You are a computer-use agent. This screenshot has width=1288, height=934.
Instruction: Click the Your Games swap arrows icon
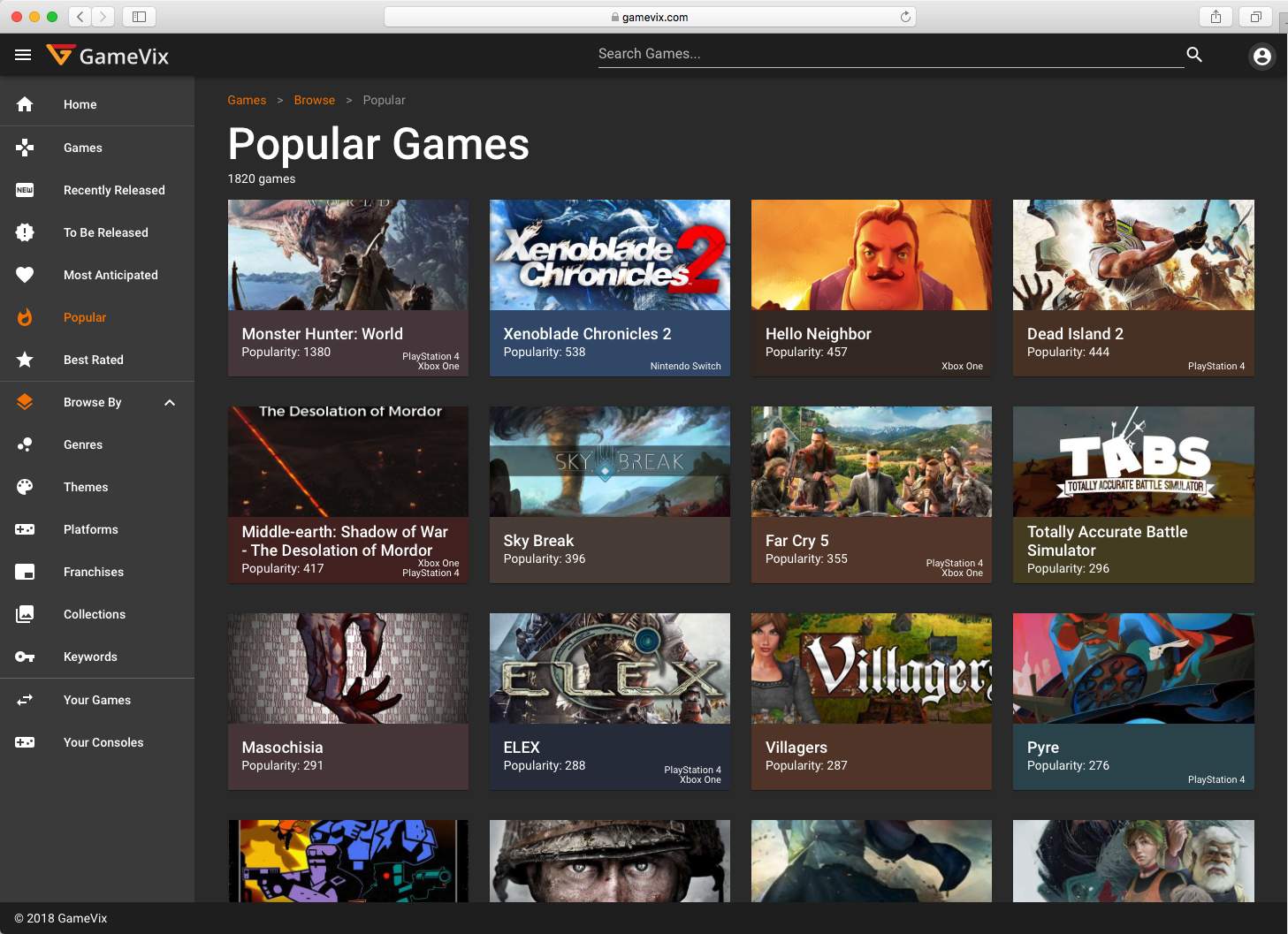click(25, 700)
